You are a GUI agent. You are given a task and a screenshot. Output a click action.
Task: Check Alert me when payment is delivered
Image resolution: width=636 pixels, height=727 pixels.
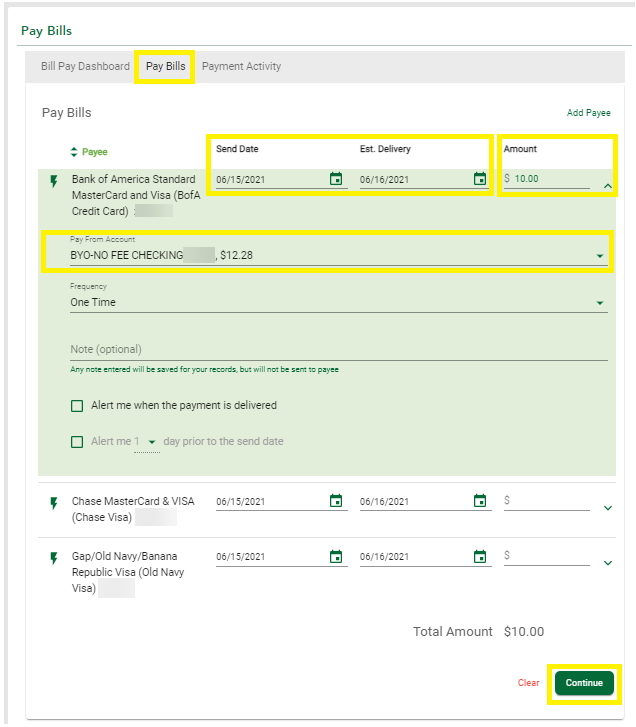pyautogui.click(x=77, y=406)
